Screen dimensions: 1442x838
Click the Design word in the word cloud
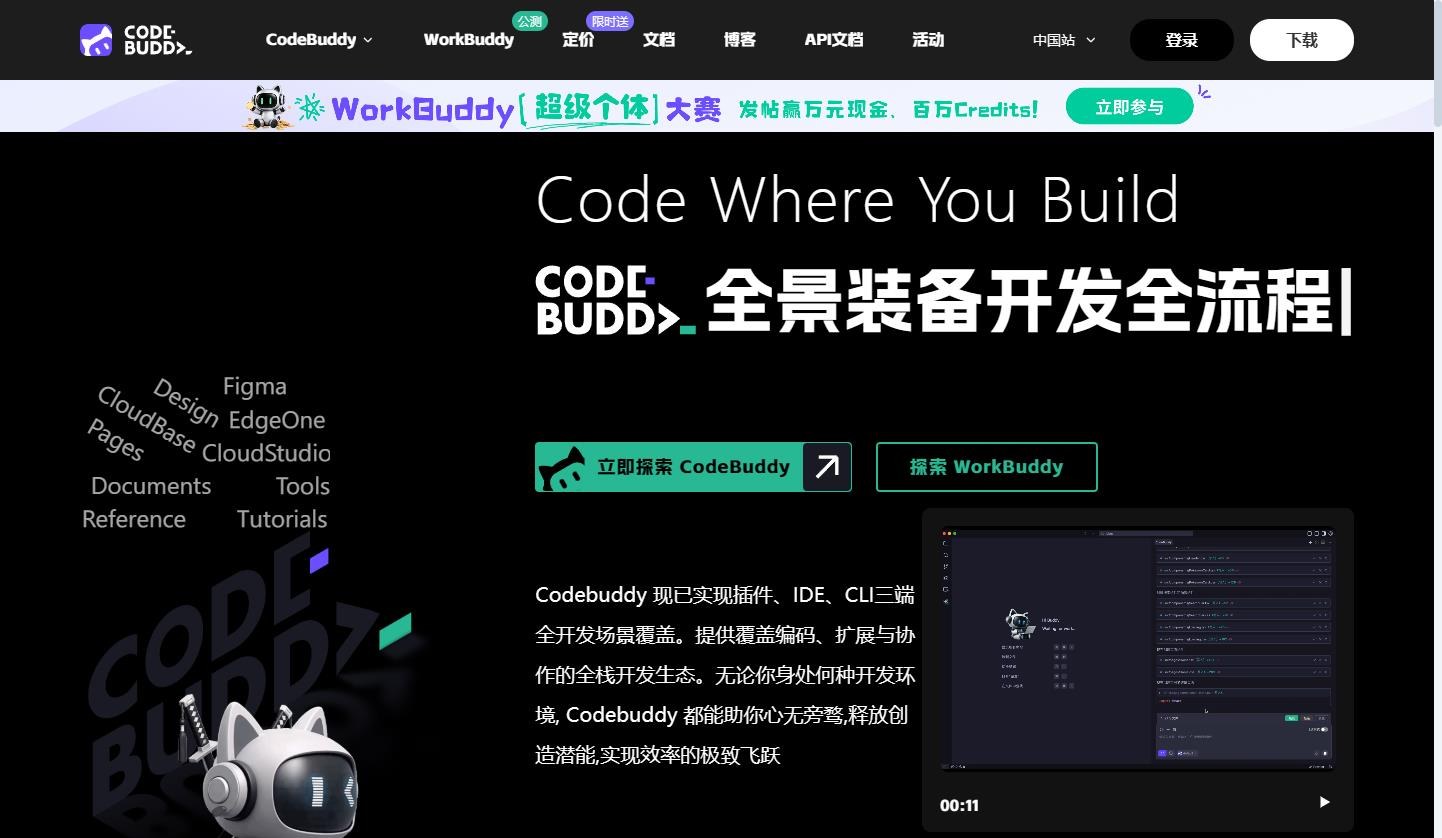(x=186, y=401)
